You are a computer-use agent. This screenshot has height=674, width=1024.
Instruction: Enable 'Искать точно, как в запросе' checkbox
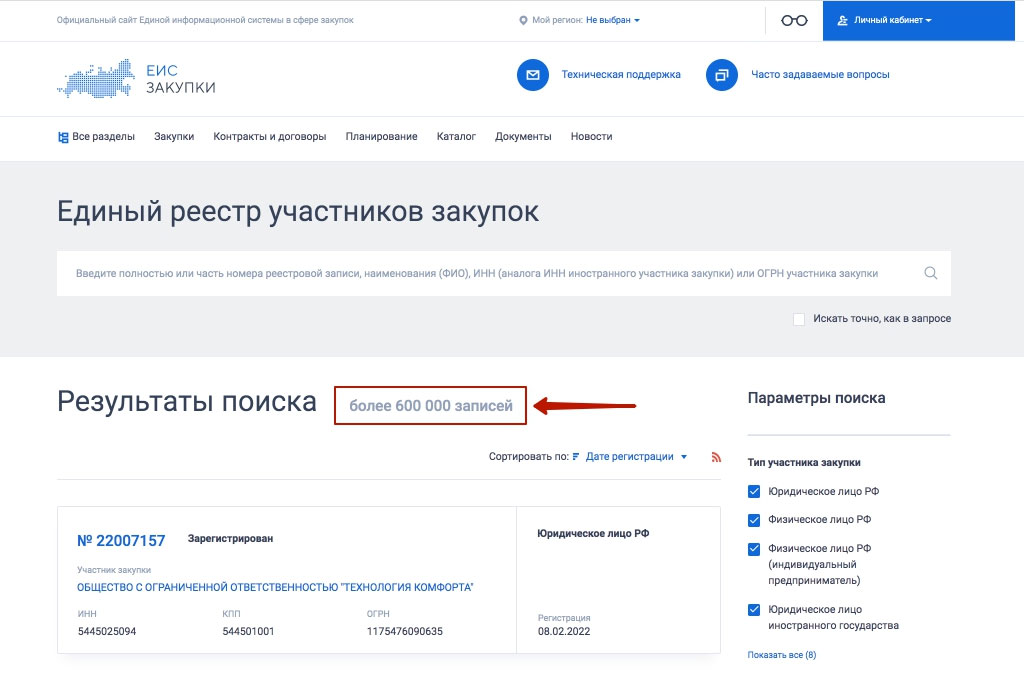coord(799,319)
